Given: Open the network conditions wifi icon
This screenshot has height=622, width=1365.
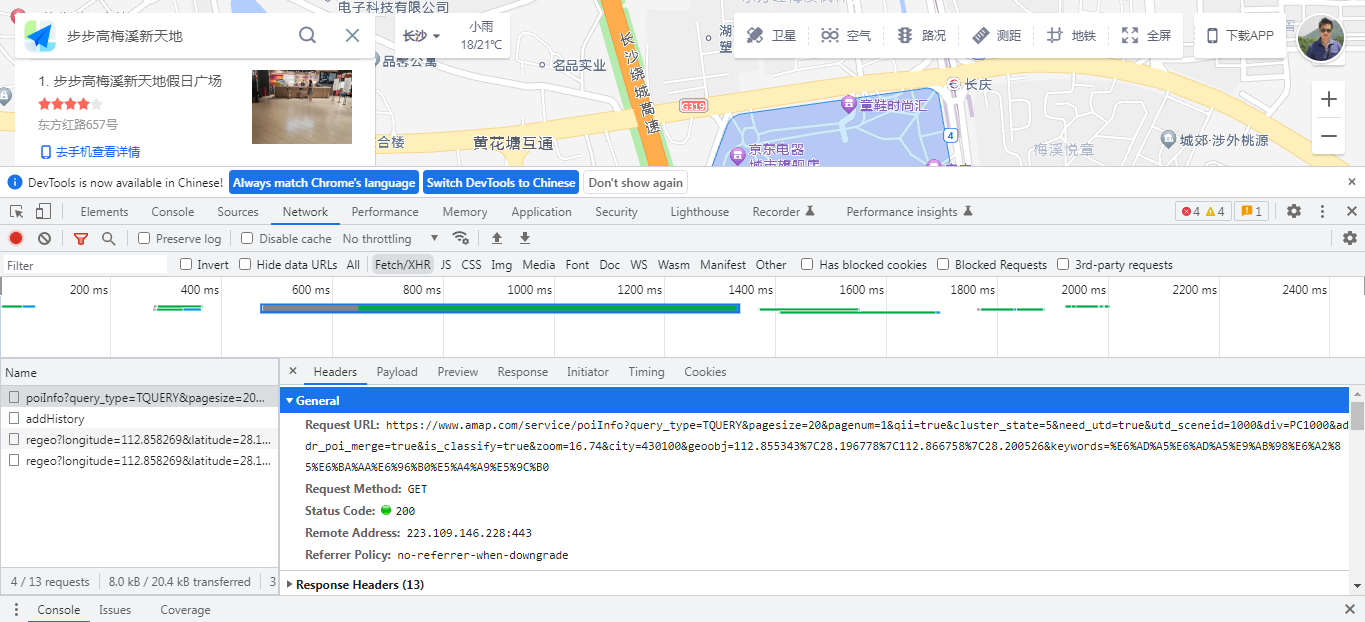Looking at the screenshot, I should 461,238.
